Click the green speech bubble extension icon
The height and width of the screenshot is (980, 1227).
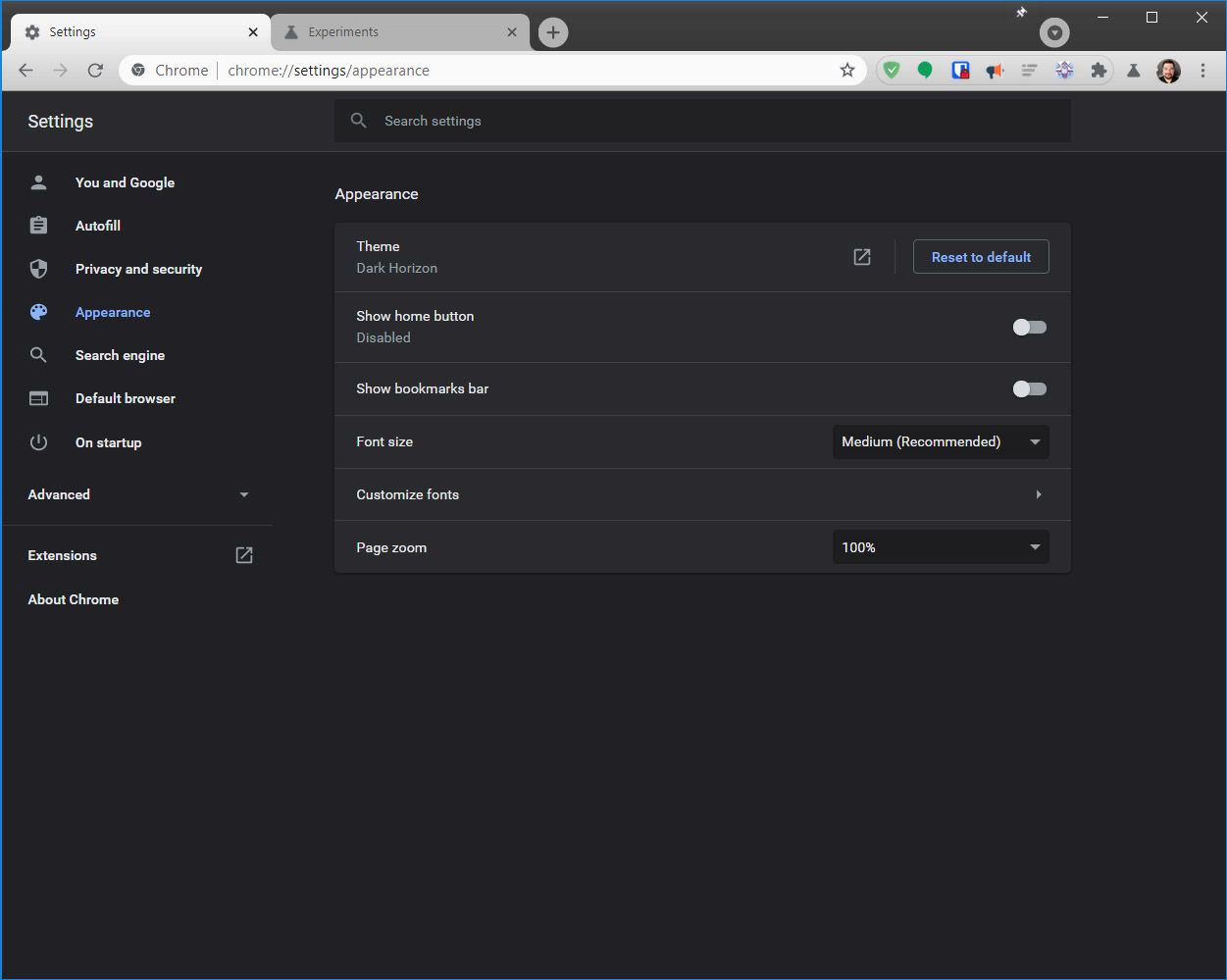click(924, 70)
